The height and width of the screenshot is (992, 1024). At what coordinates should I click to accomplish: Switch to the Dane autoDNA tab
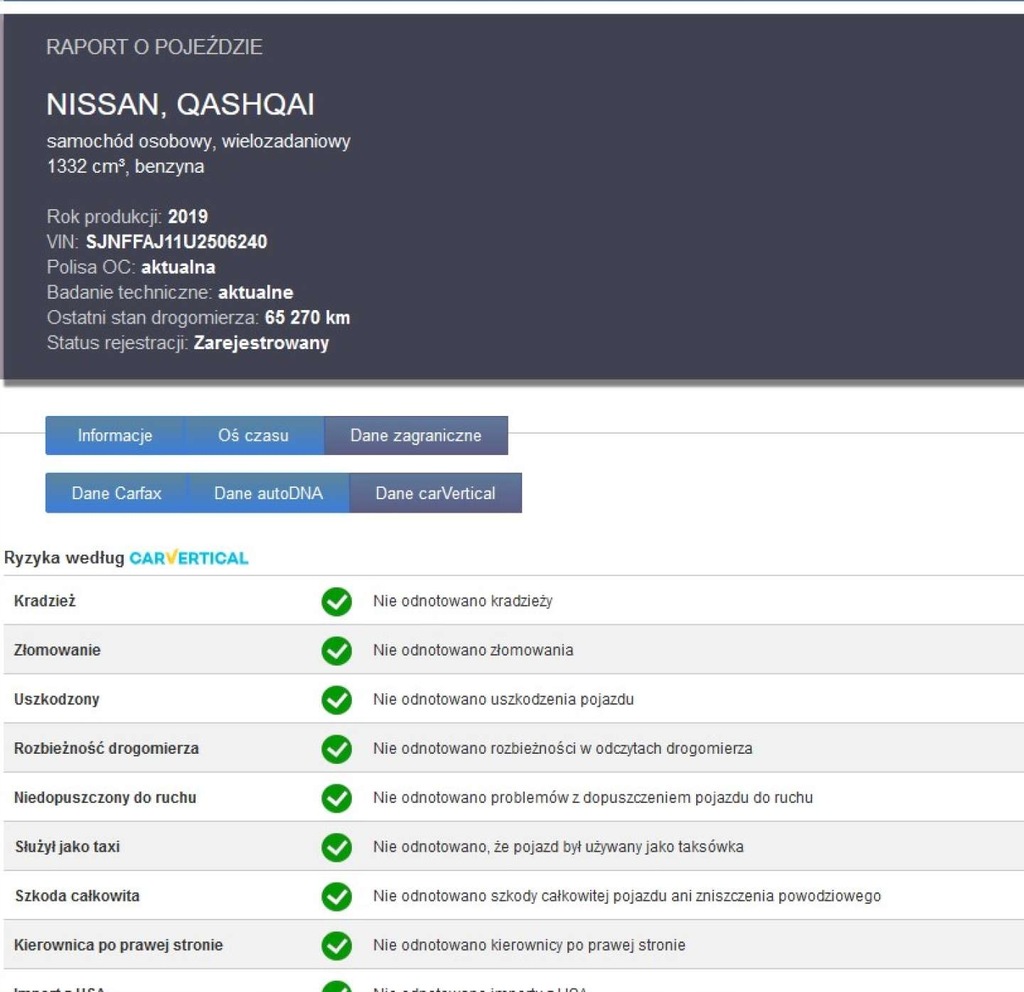268,493
